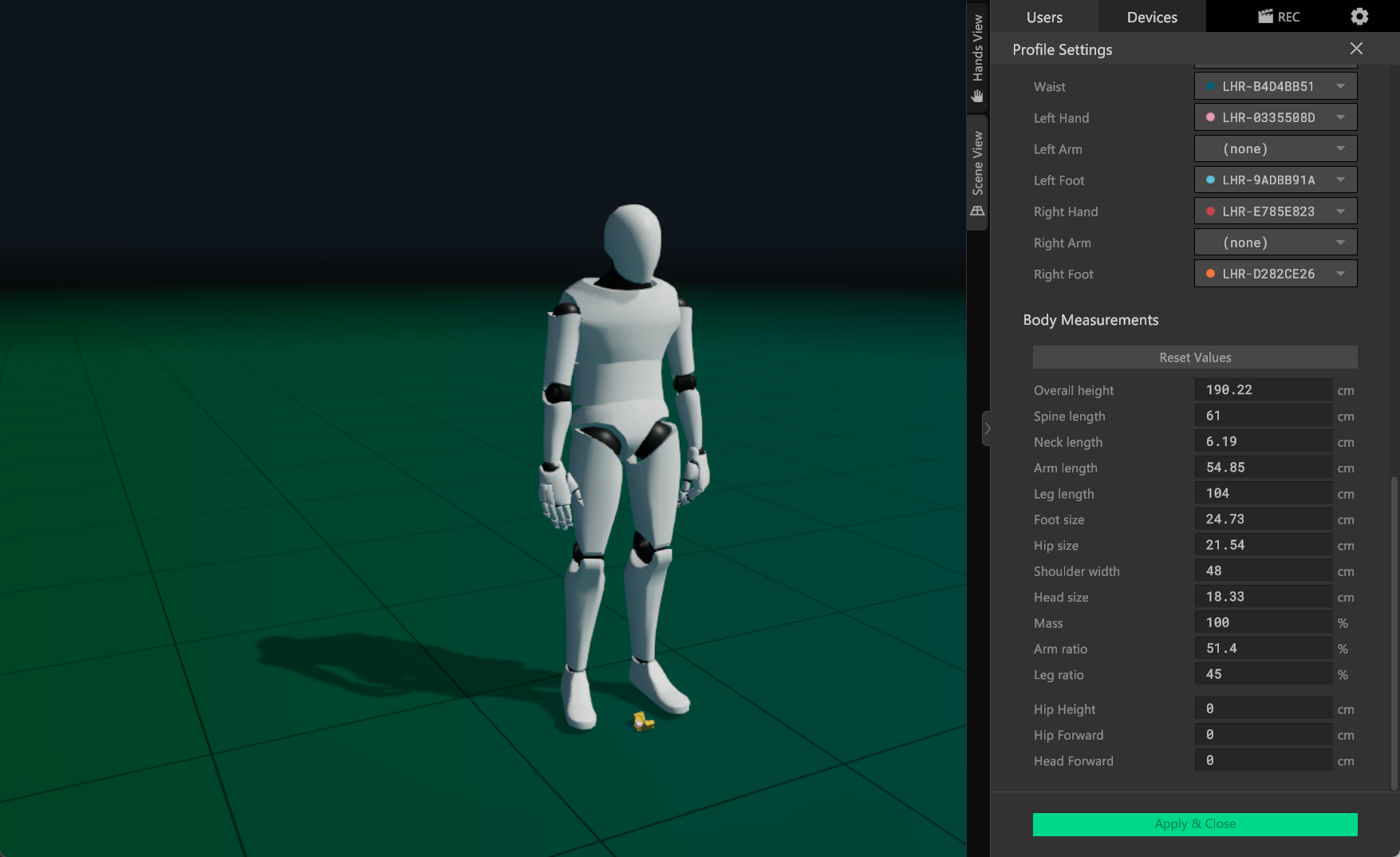Switch to the Devices tab
Image resolution: width=1400 pixels, height=857 pixels.
coord(1151,17)
